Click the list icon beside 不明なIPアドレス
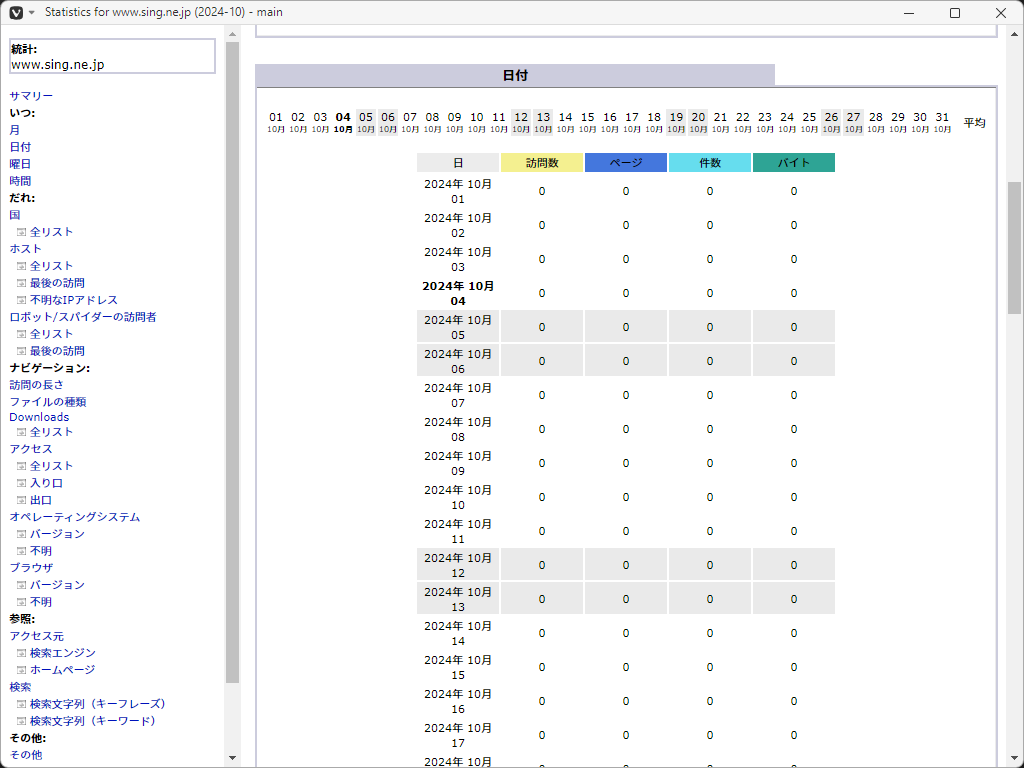The image size is (1024, 768). [21, 300]
